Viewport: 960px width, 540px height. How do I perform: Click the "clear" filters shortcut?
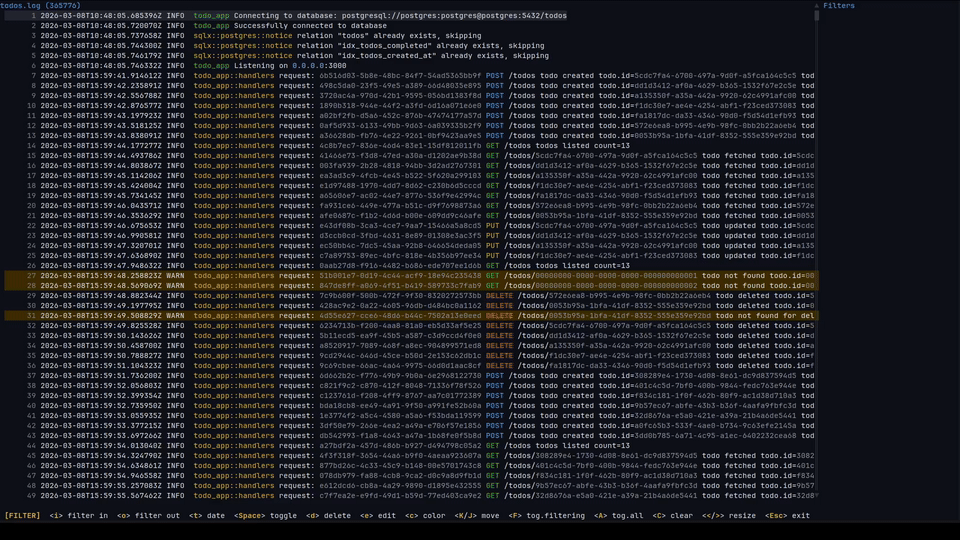pyautogui.click(x=678, y=516)
